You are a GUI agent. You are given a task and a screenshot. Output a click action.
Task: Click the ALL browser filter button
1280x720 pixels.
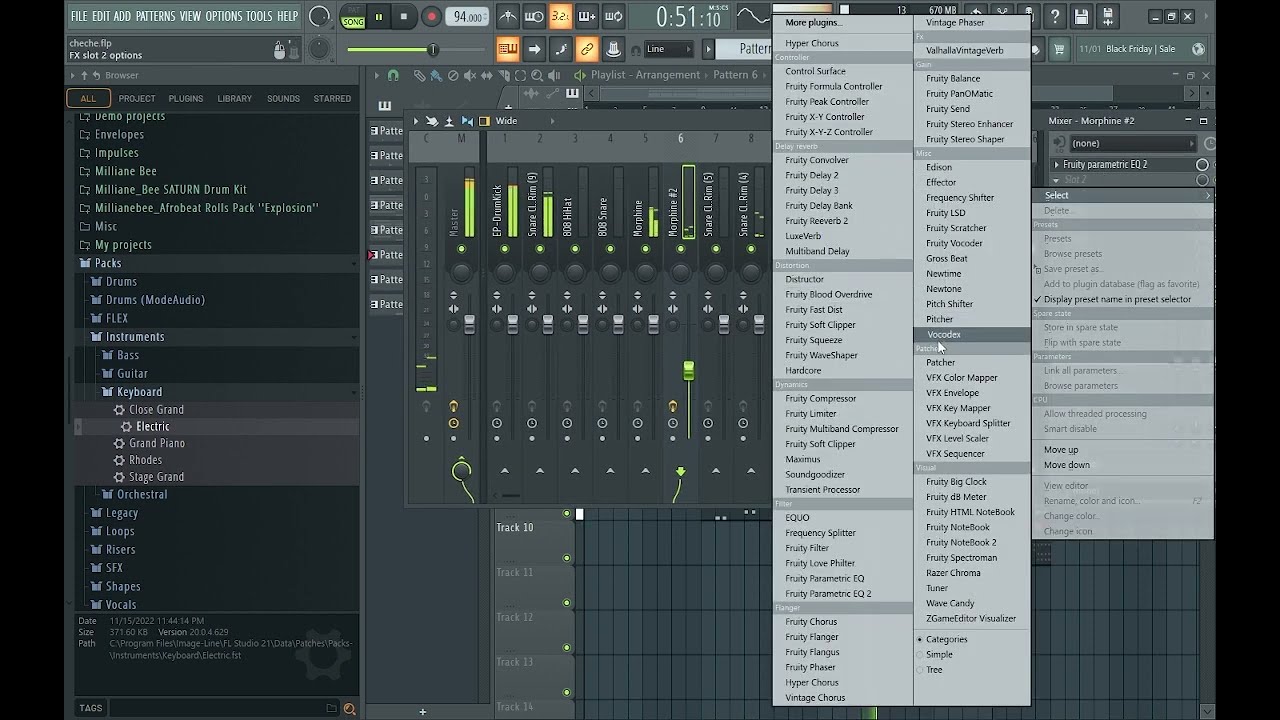[88, 98]
